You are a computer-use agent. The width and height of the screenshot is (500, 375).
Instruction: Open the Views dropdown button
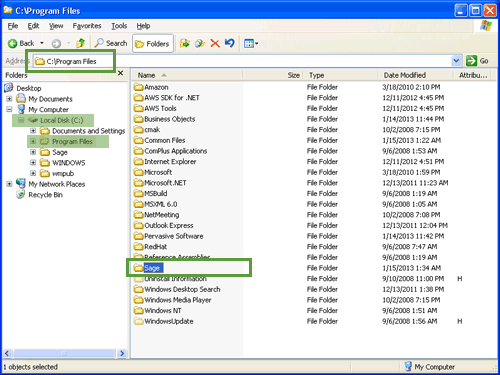251,43
